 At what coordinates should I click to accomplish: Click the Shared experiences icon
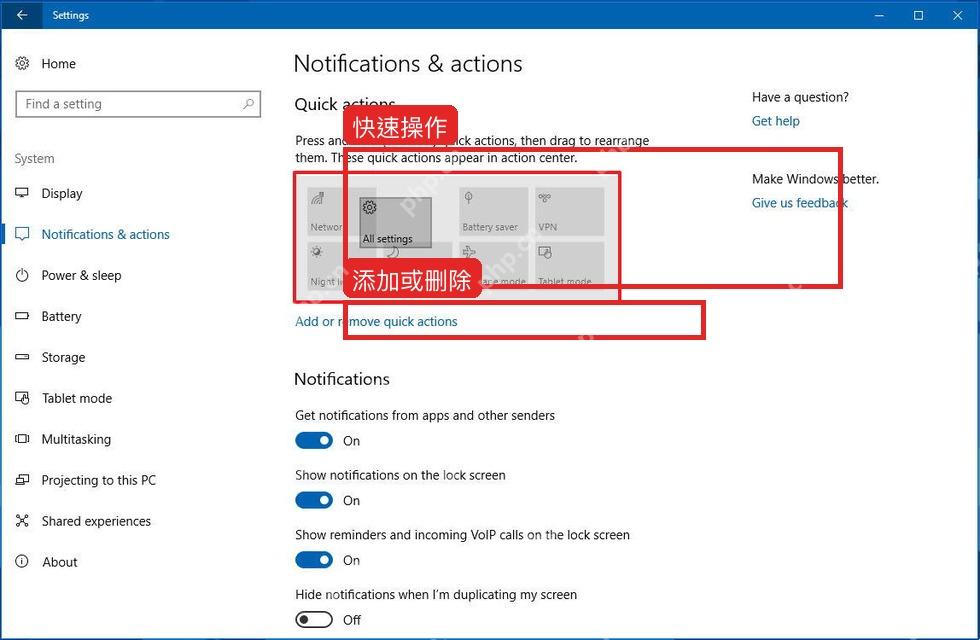coord(22,521)
